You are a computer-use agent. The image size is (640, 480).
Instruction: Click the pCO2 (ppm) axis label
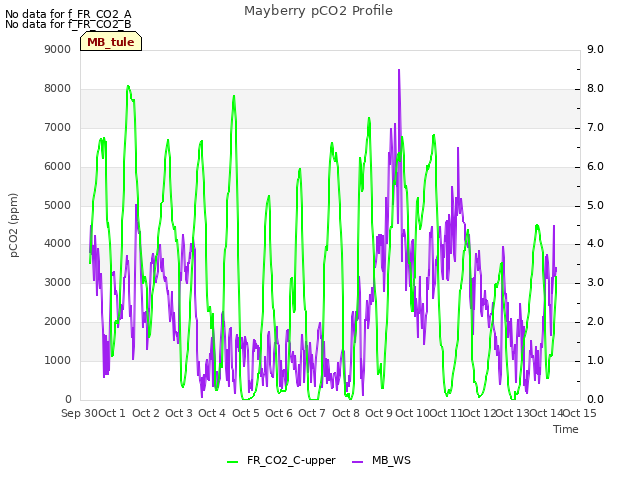(14, 225)
